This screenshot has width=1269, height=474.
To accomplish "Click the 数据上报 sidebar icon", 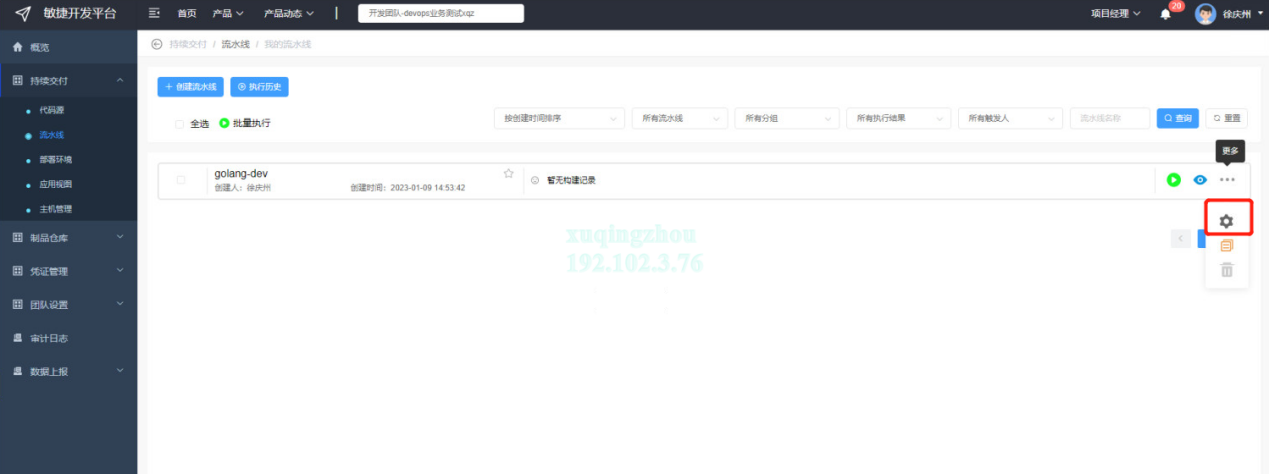I will pyautogui.click(x=18, y=371).
